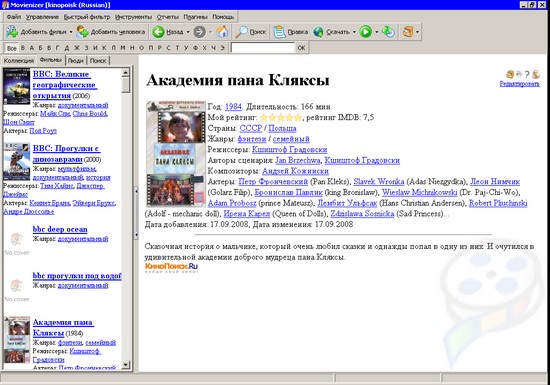Click the Правка notepad toolbar button
550x385 pixels.
291,32
